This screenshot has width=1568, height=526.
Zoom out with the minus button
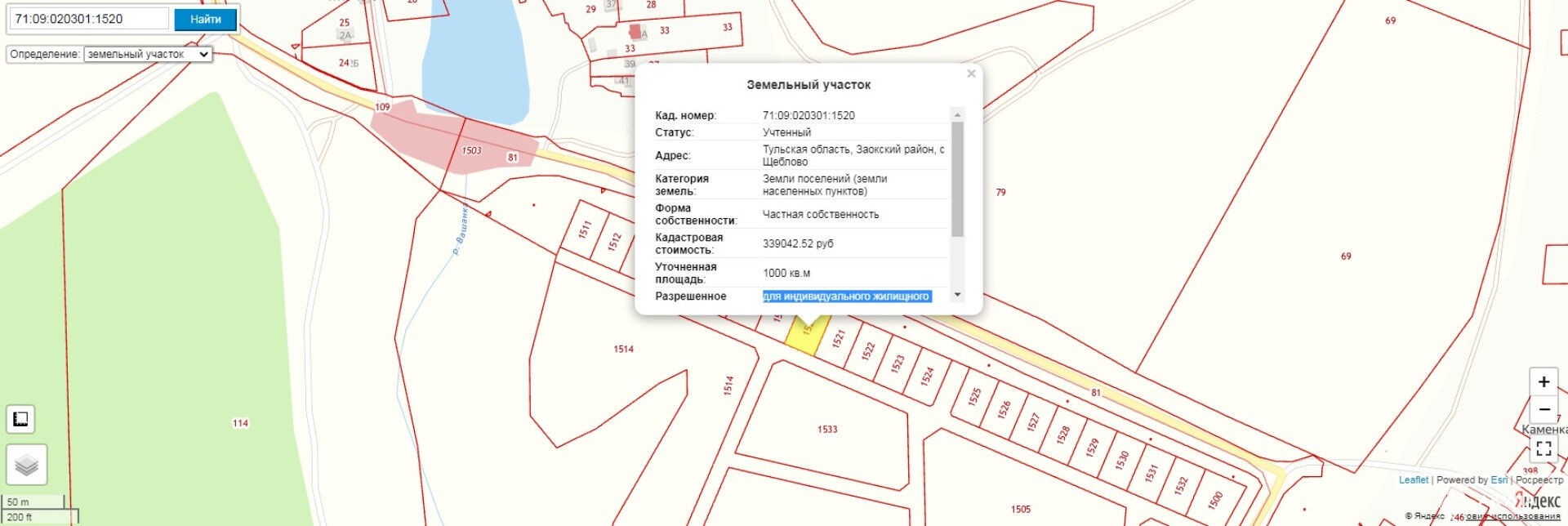(x=1543, y=409)
